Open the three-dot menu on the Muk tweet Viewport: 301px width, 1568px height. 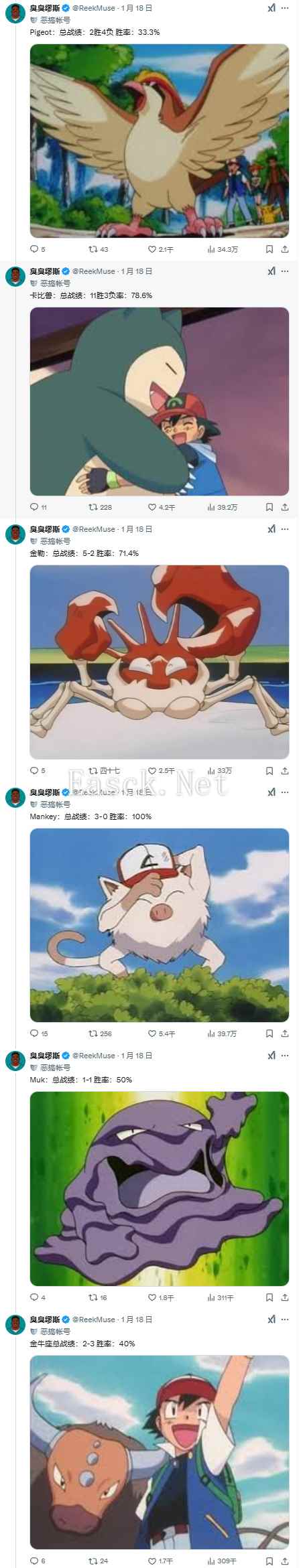tap(286, 1056)
